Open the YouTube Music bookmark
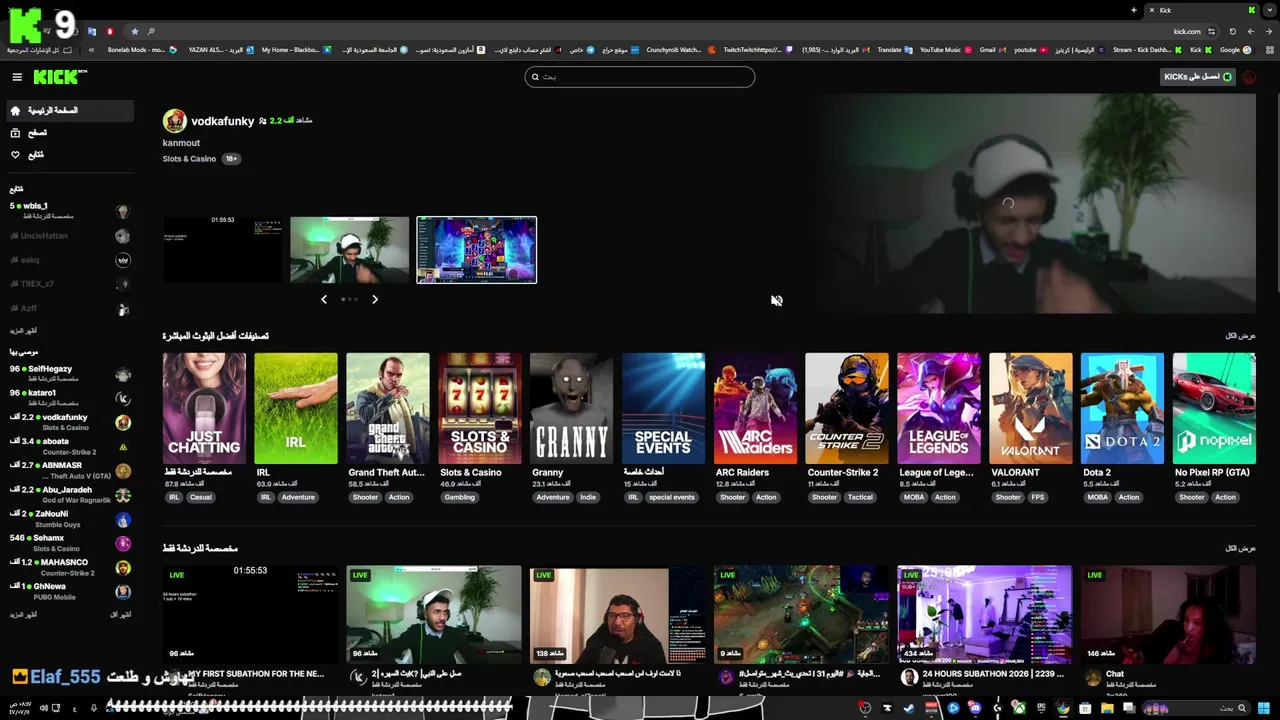The width and height of the screenshot is (1280, 720). (946, 50)
